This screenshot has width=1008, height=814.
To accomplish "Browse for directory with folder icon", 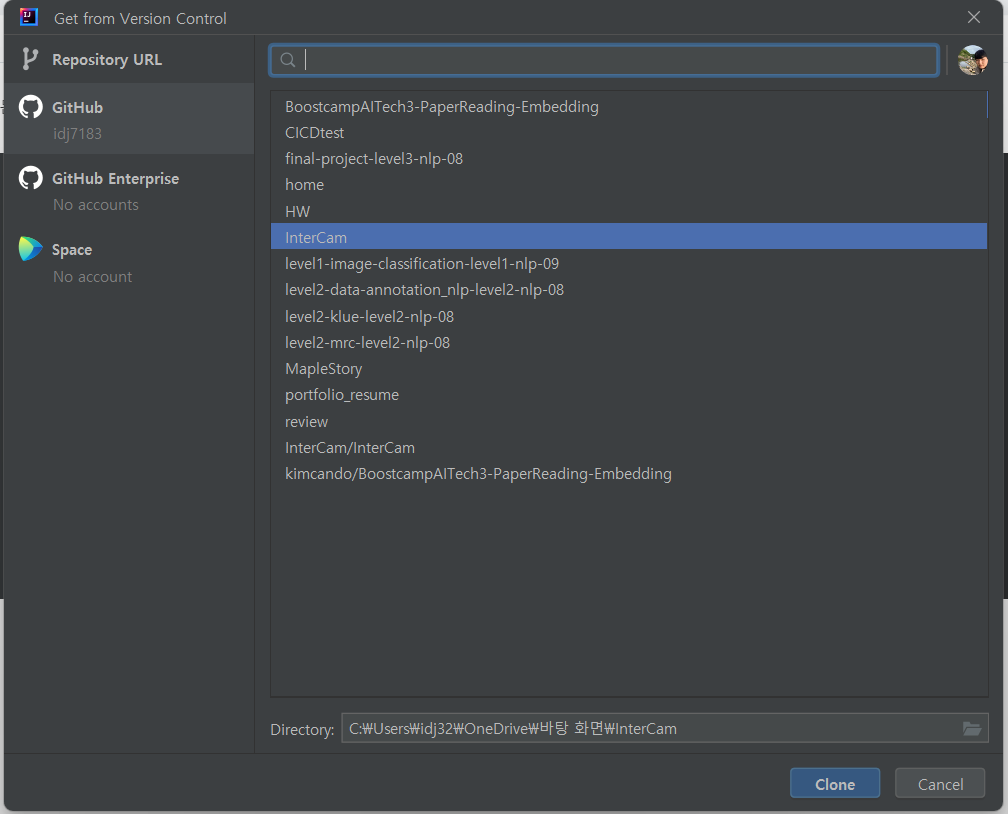I will click(x=971, y=728).
